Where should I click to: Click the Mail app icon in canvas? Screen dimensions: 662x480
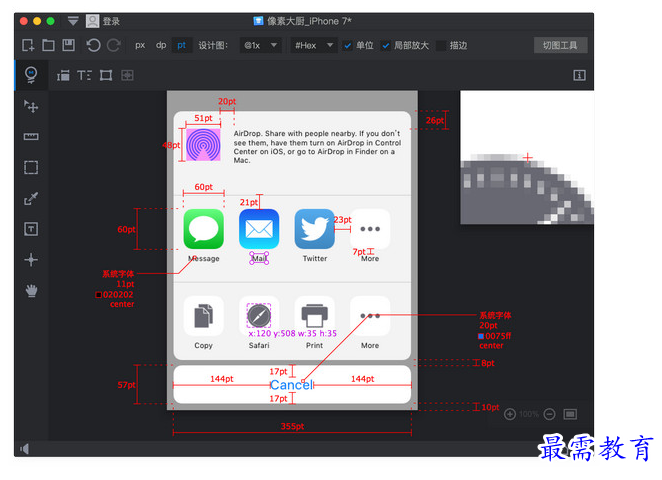tap(259, 229)
